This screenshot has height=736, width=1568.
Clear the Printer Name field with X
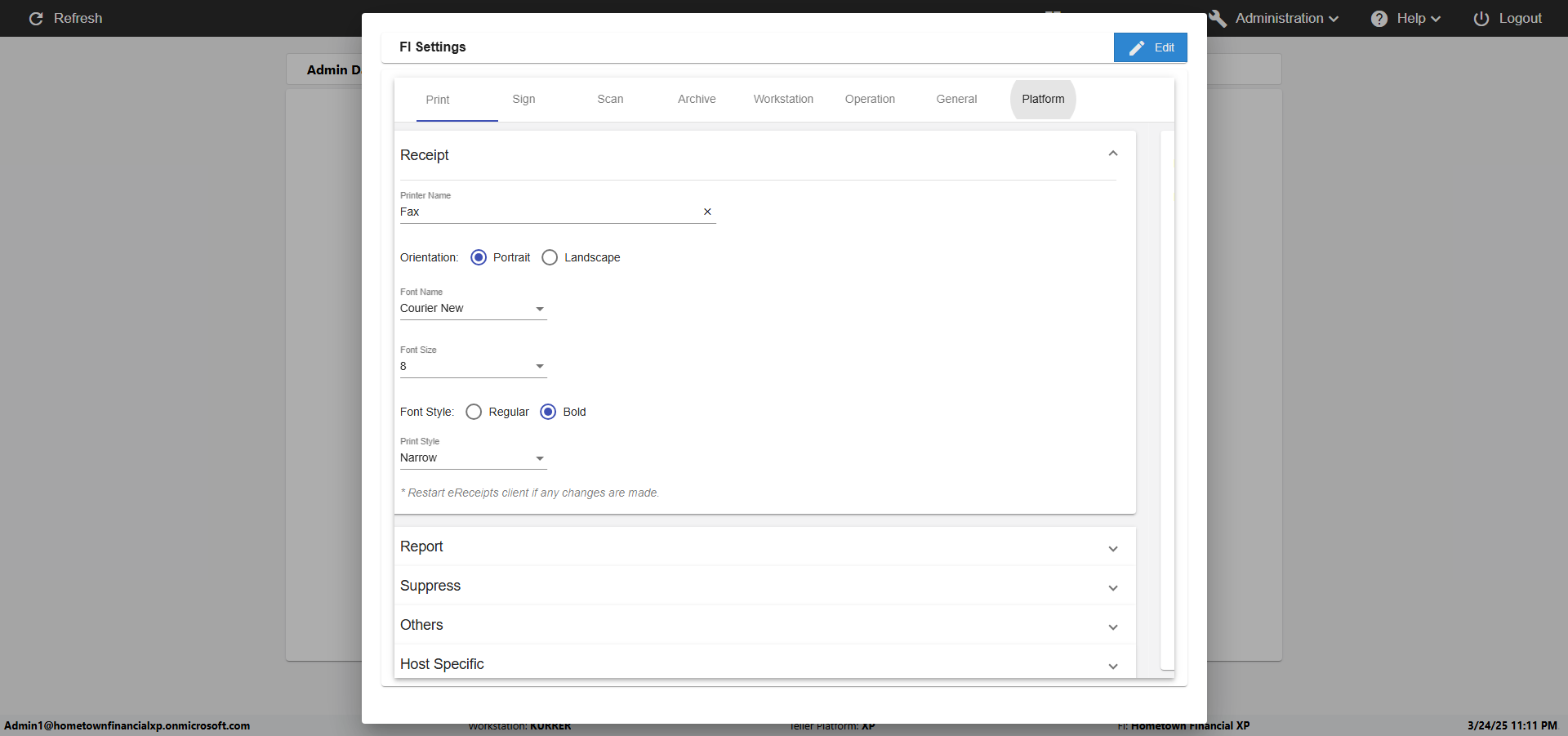[x=707, y=212]
